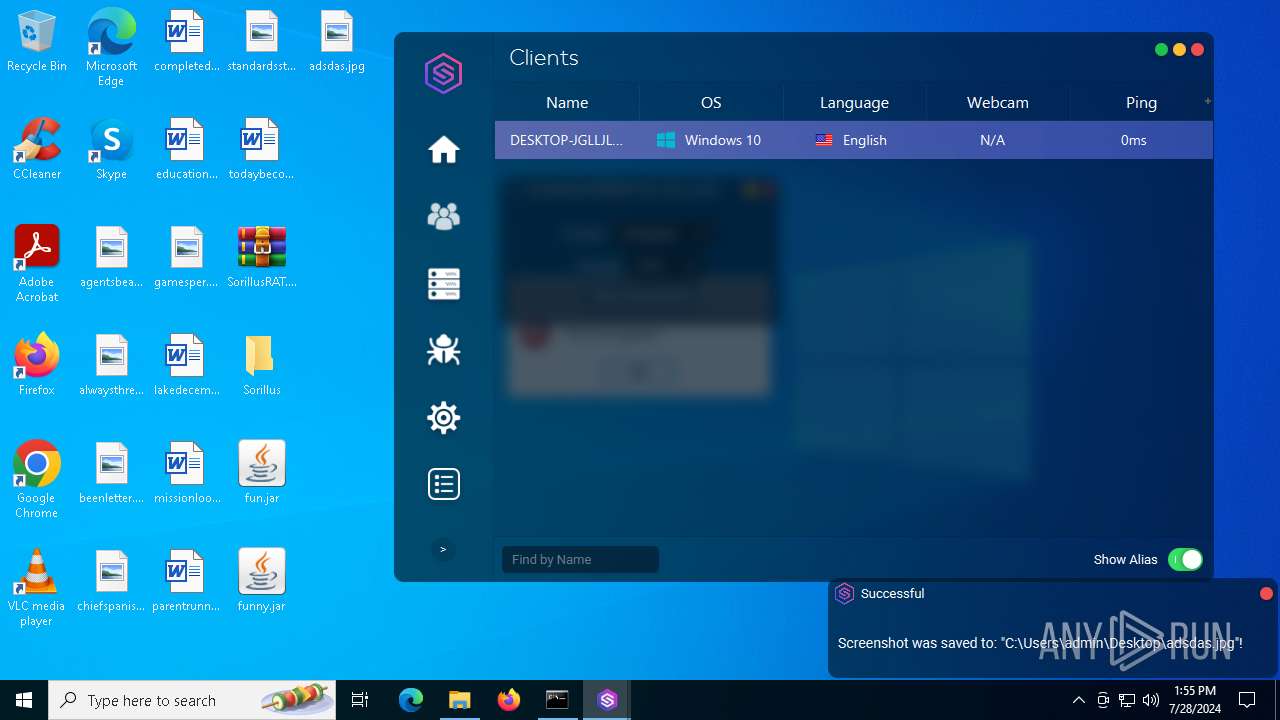Sort clients by OS column header
This screenshot has height=720, width=1280.
pos(711,103)
